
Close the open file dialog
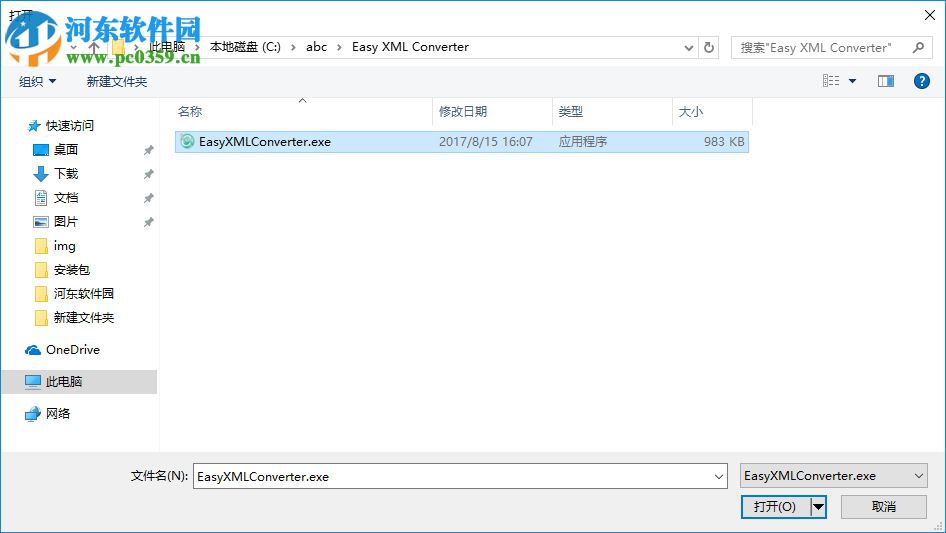(930, 15)
